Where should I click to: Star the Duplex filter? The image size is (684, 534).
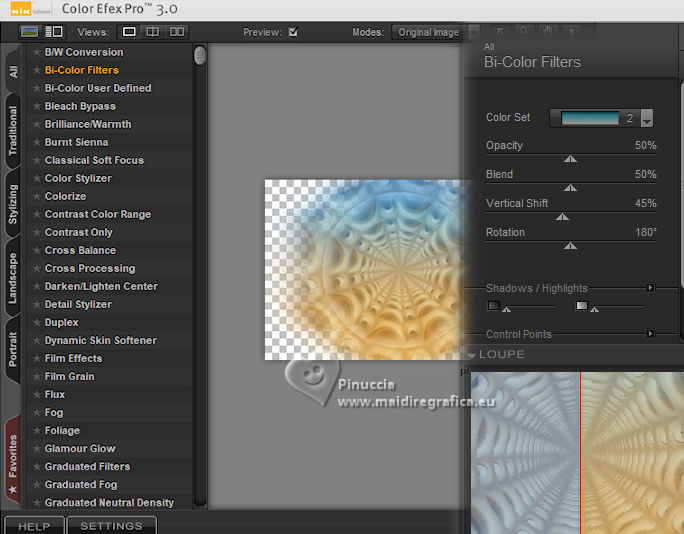[37, 322]
